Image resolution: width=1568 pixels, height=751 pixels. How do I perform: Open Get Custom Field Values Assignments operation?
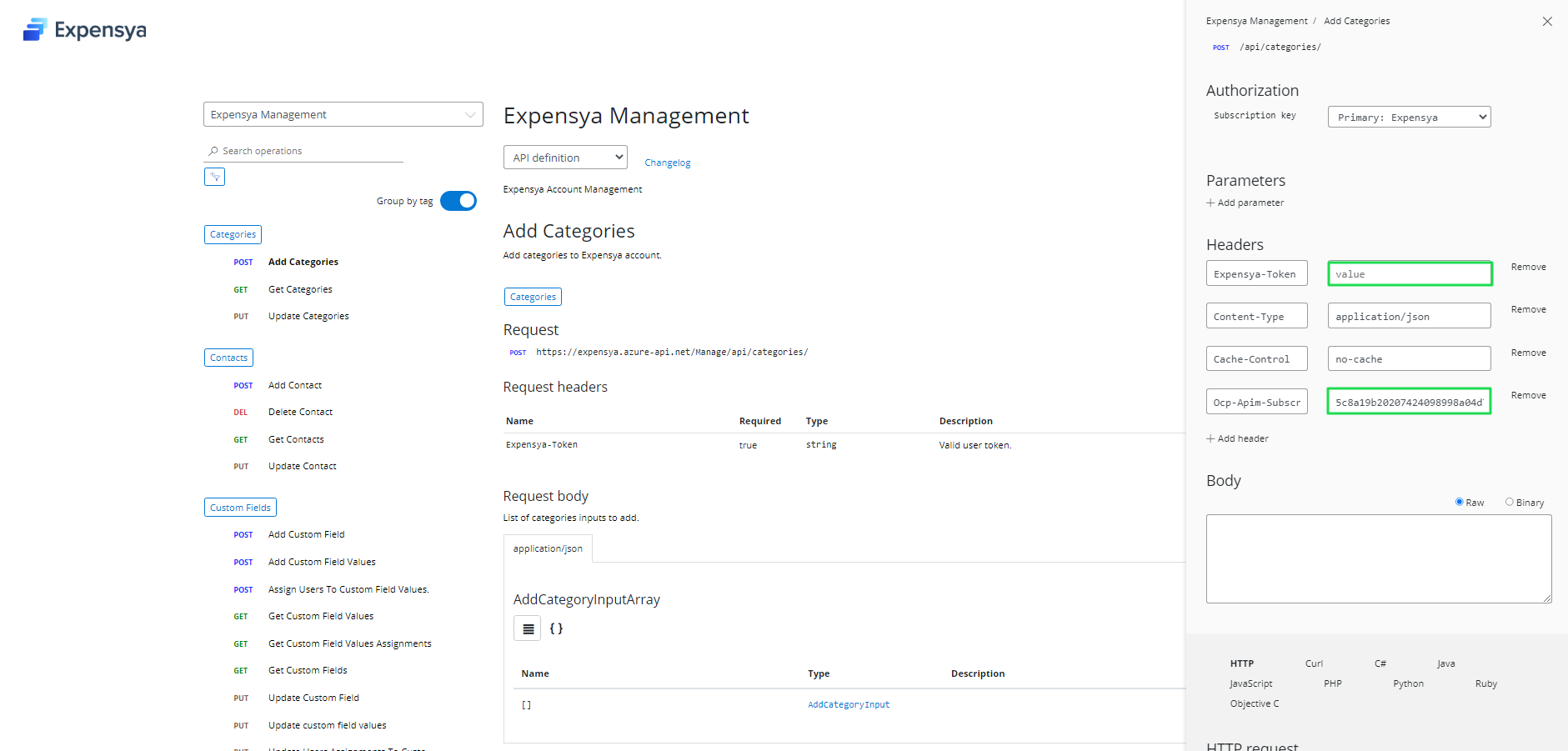350,643
